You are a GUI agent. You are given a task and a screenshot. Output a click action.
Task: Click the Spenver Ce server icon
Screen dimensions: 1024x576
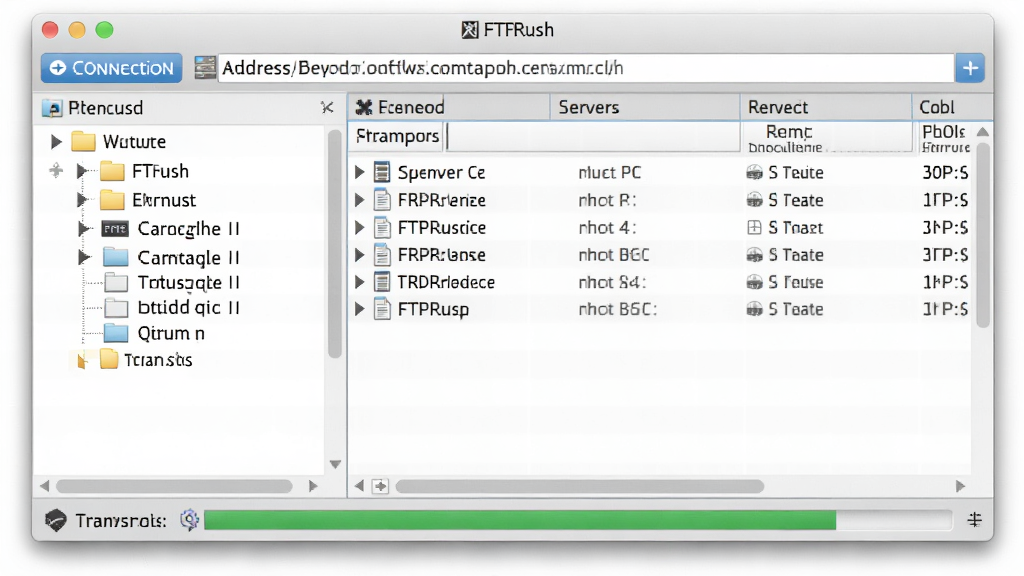point(382,172)
